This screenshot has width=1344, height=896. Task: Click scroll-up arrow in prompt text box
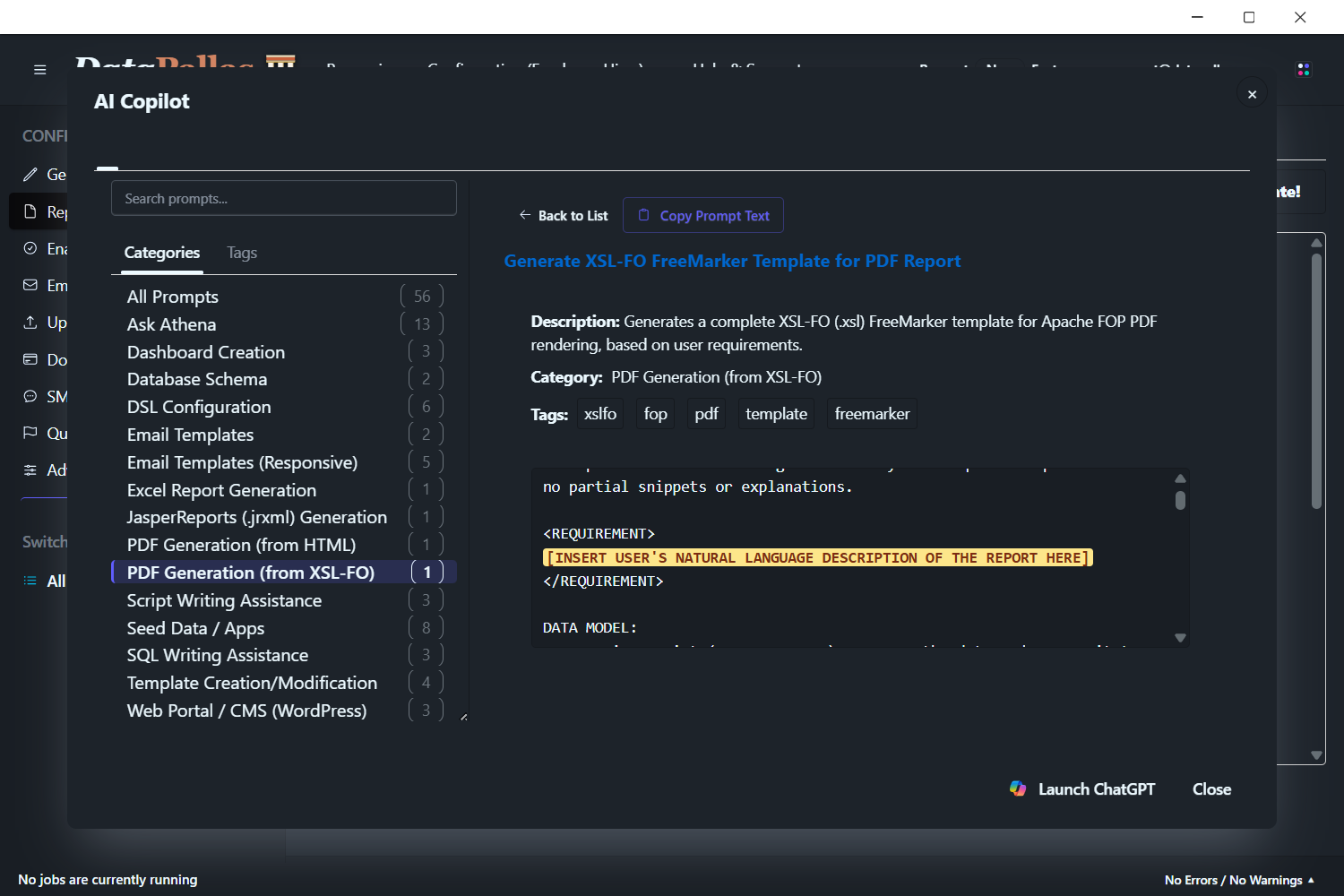coord(1180,478)
